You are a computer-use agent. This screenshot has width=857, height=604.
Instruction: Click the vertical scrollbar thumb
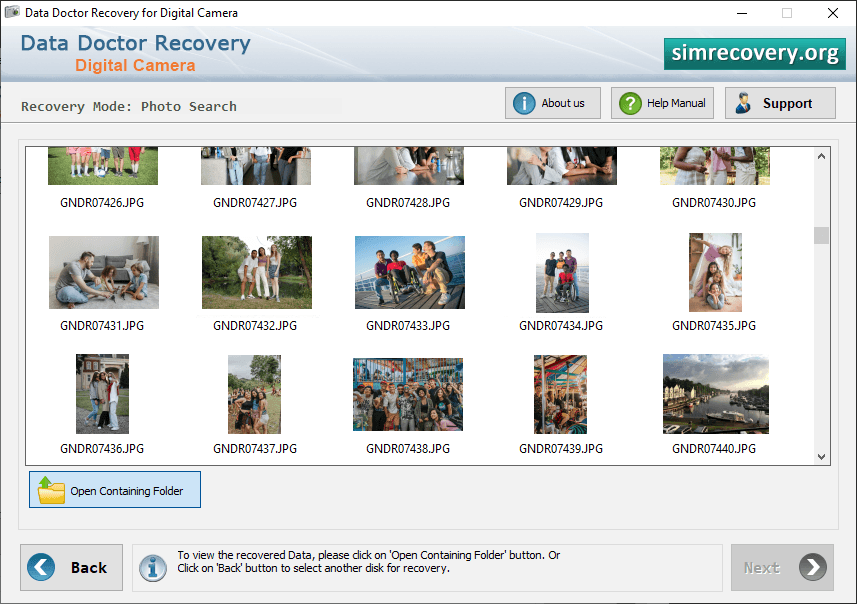tap(821, 236)
